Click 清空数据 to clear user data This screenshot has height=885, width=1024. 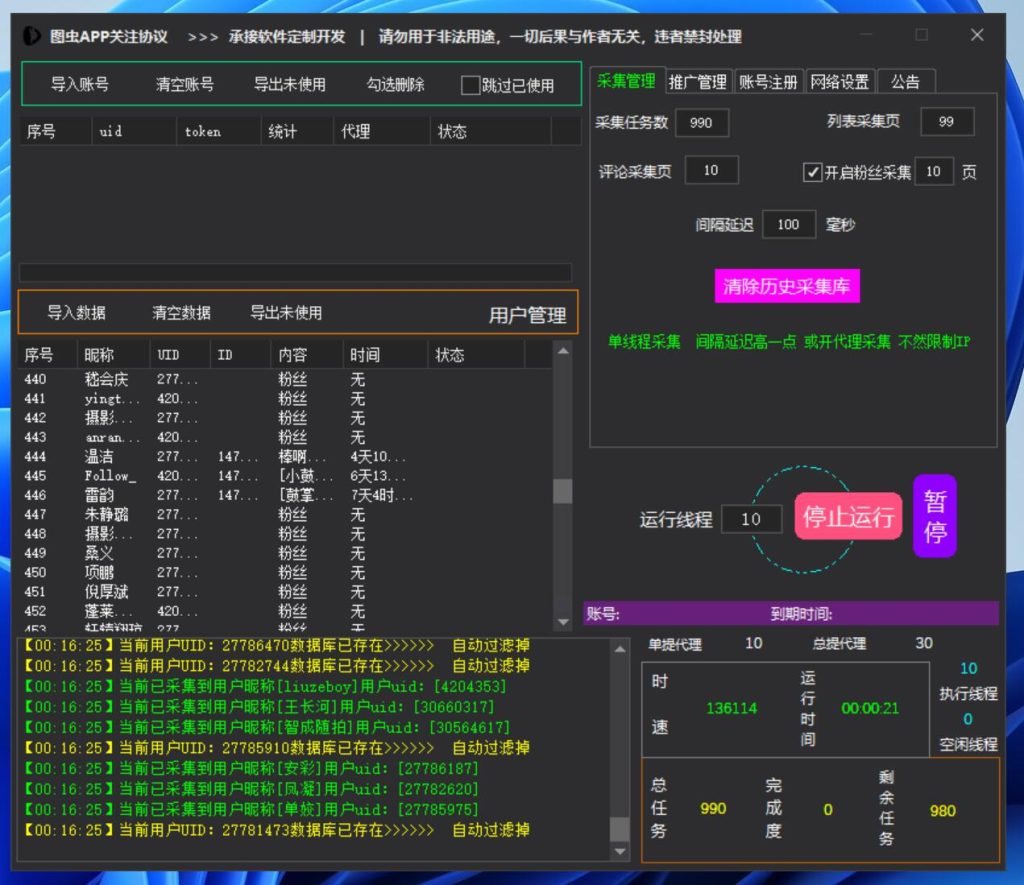pos(180,313)
